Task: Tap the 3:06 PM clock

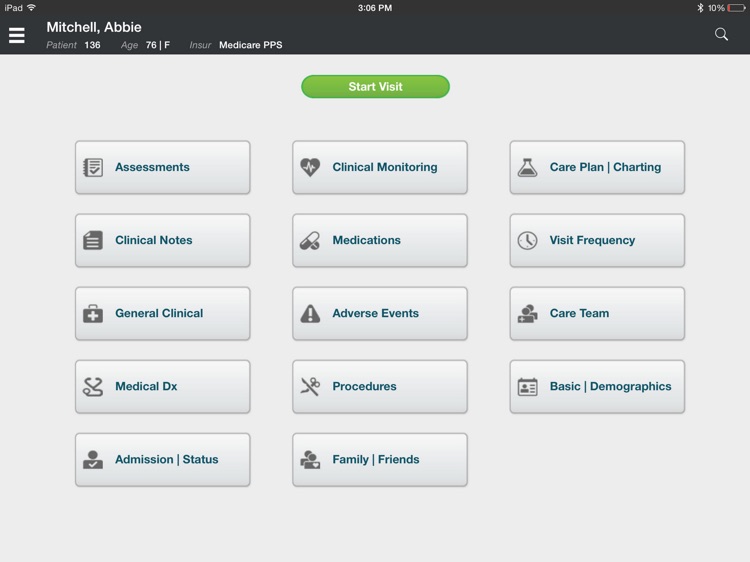Action: (x=375, y=8)
